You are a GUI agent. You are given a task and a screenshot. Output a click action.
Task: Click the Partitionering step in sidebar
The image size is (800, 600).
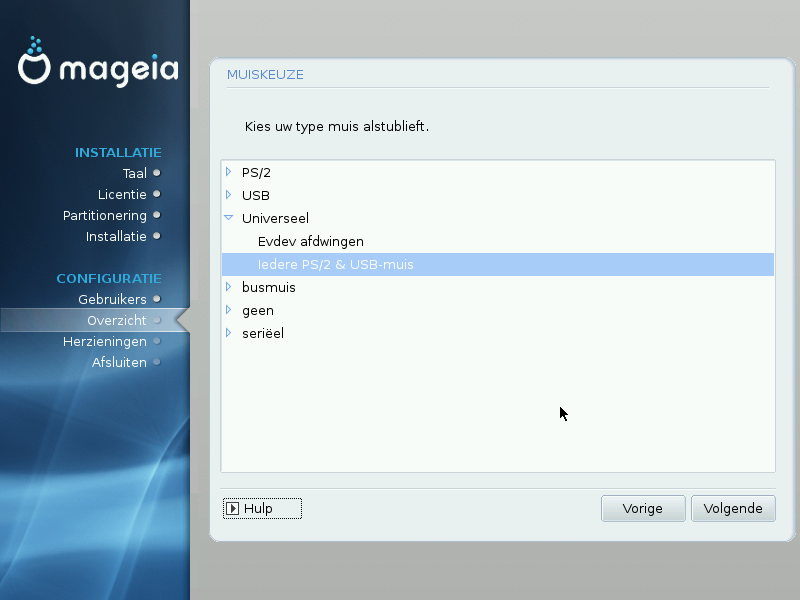[105, 215]
